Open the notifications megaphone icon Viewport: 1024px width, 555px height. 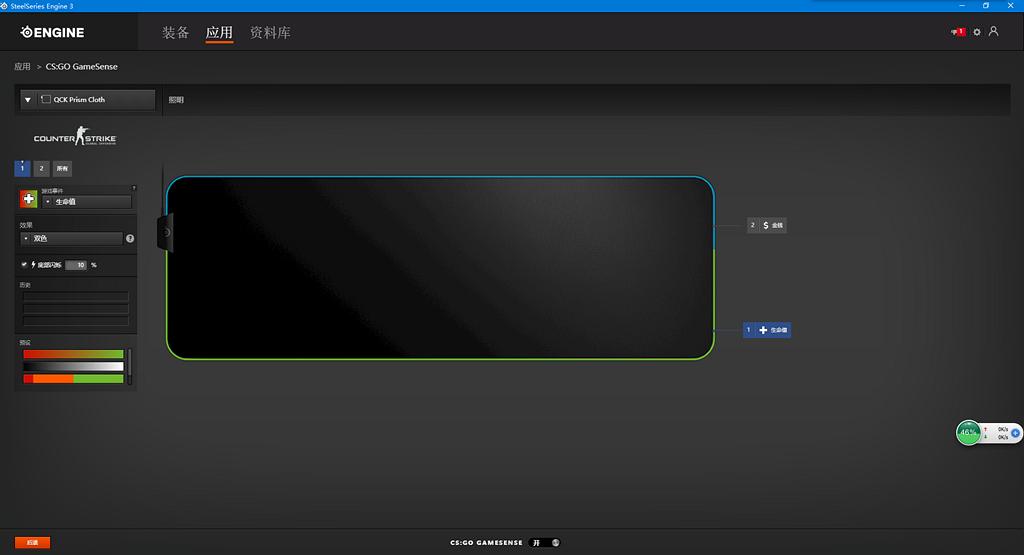coord(957,31)
